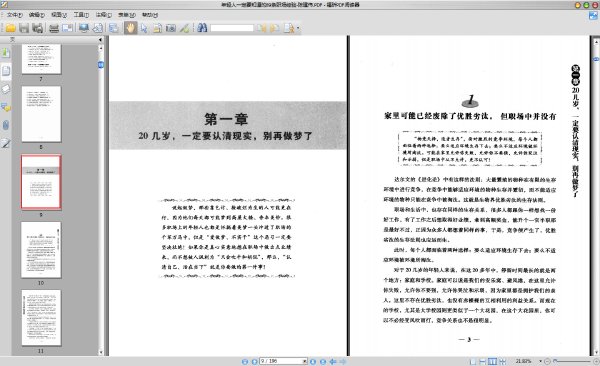Click inside the Find text box
Image resolution: width=600 pixels, height=366 pixels.
(232, 28)
